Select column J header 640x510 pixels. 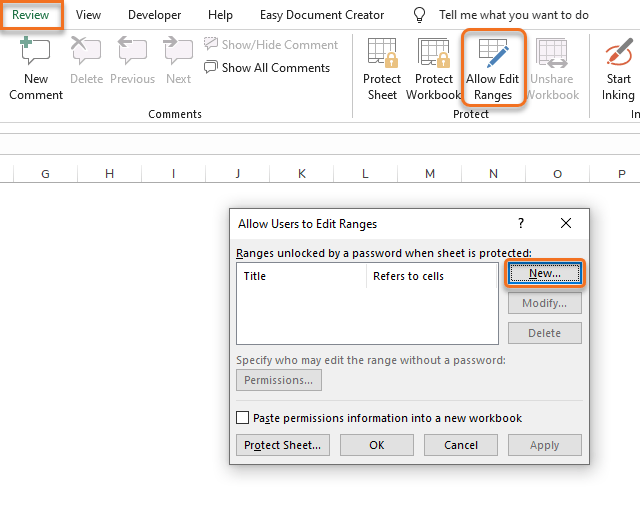[238, 174]
